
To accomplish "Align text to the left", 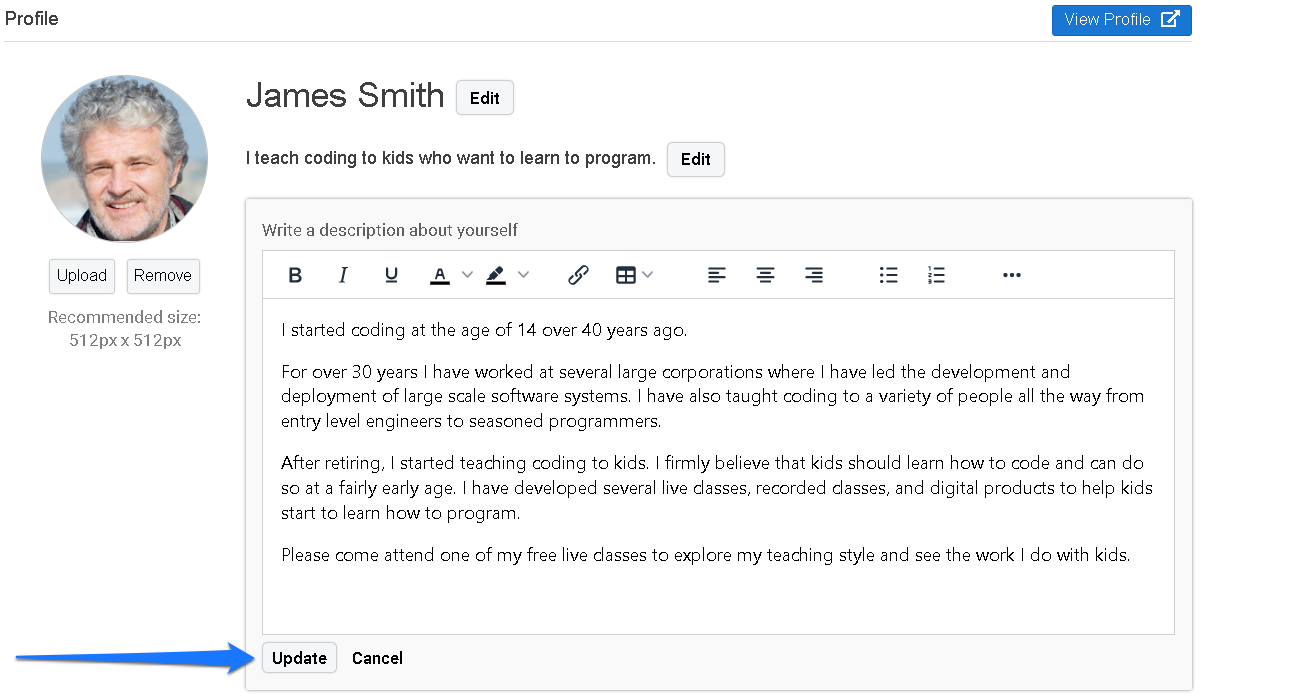I will [717, 275].
